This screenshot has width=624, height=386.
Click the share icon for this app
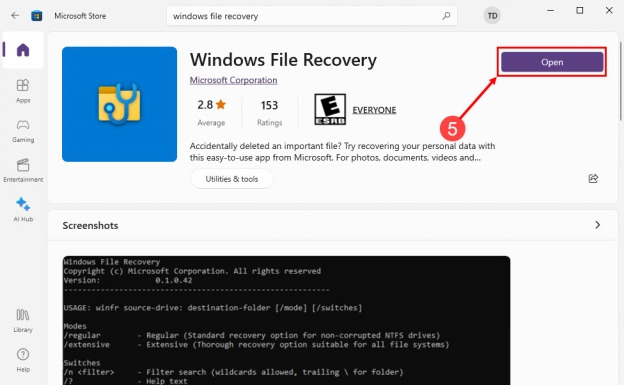[593, 178]
